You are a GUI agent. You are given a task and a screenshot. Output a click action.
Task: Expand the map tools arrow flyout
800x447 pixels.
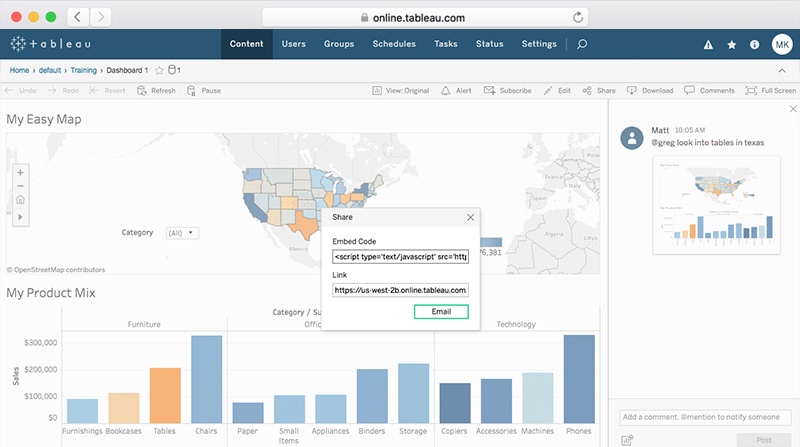coord(21,215)
